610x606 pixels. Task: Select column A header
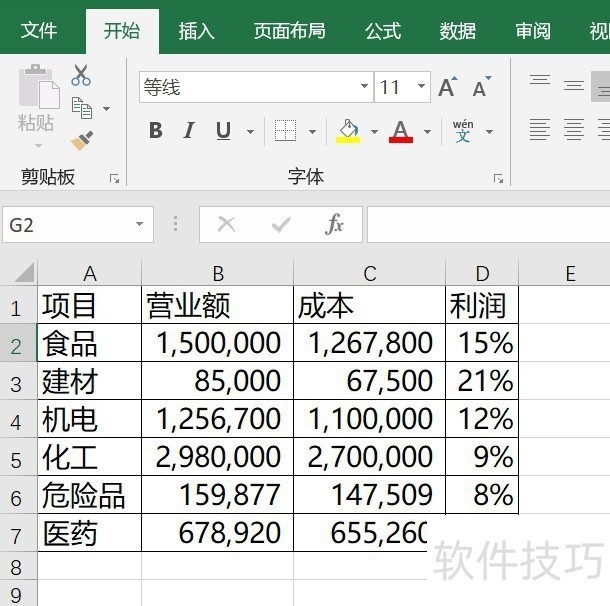pos(89,273)
